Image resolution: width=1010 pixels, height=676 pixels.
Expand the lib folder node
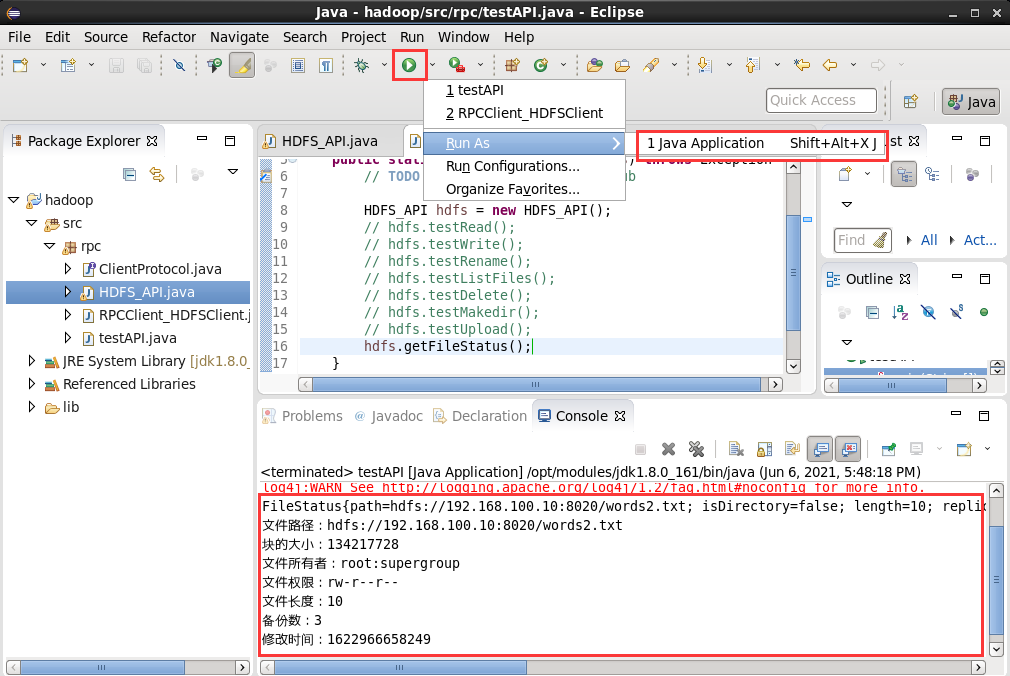click(32, 407)
